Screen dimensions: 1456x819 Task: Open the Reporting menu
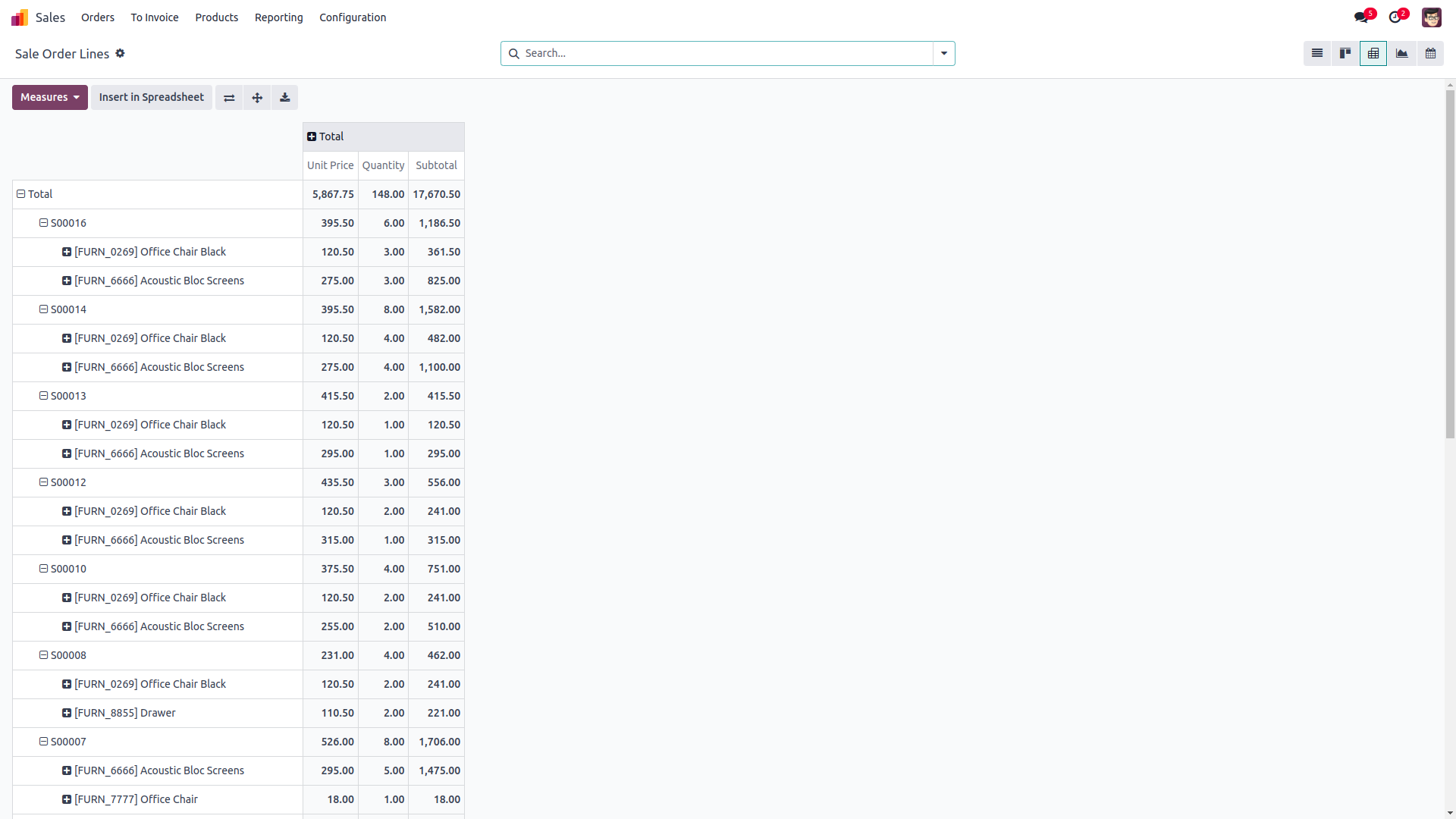point(278,17)
